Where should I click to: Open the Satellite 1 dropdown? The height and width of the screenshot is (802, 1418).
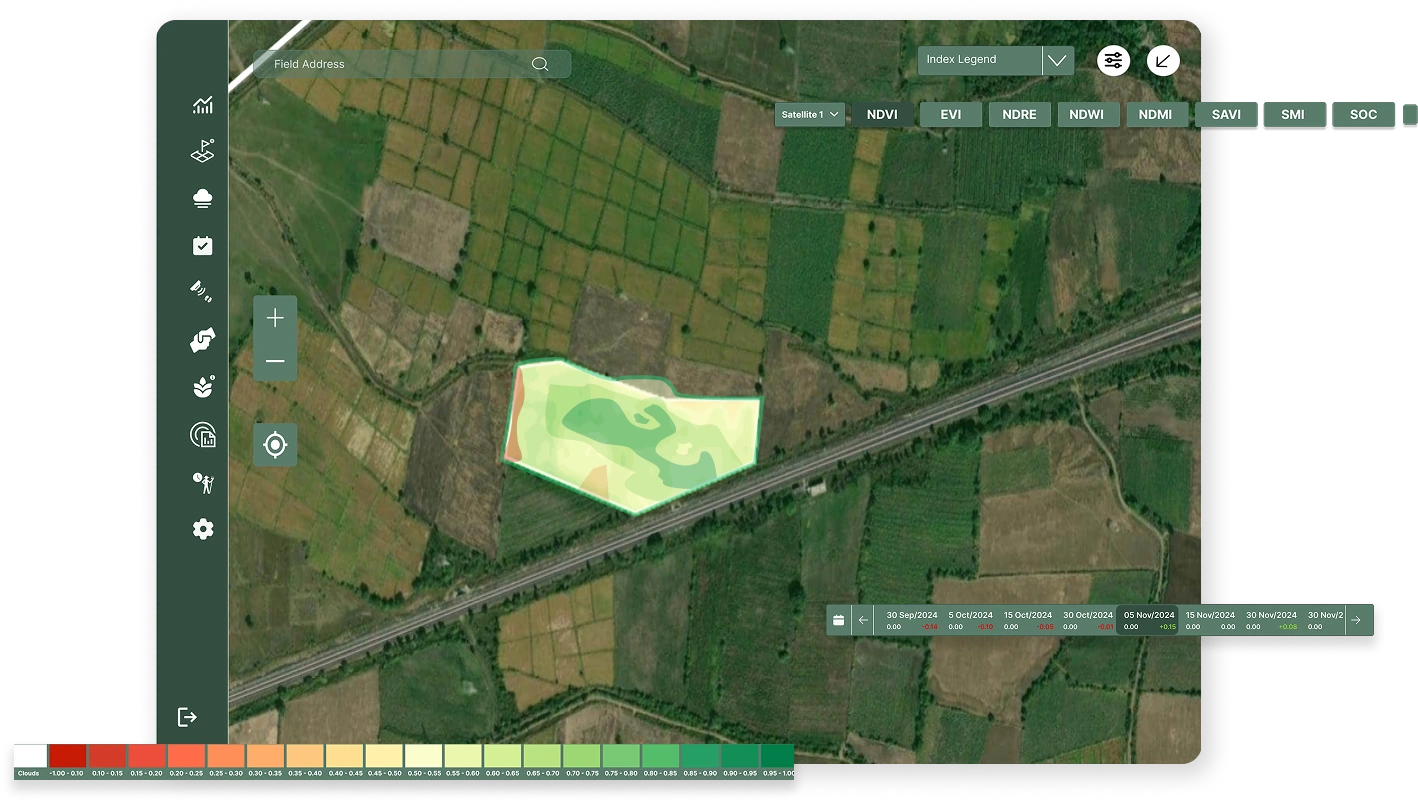pos(810,115)
